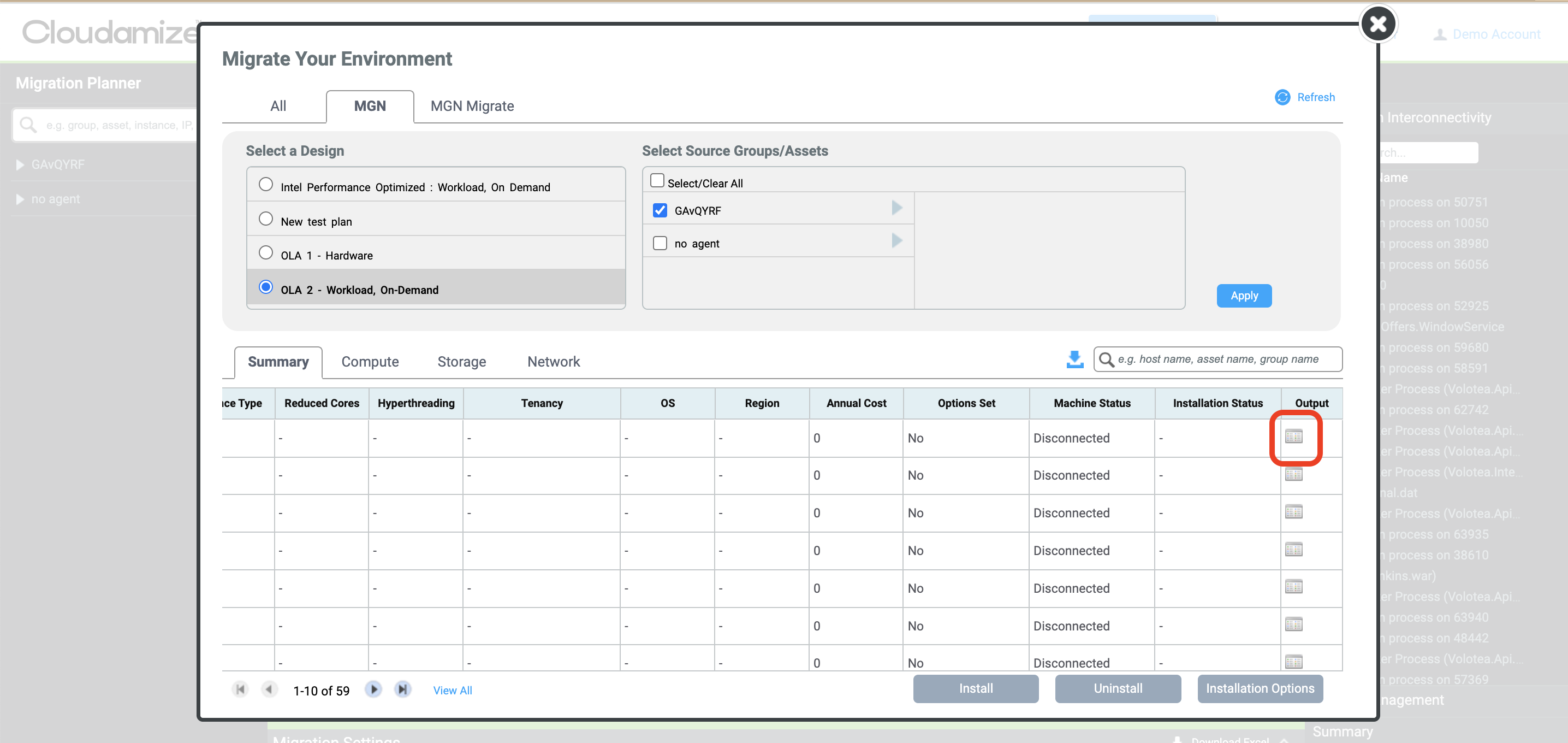Click the Install button
Image resolution: width=1568 pixels, height=743 pixels.
coord(976,689)
